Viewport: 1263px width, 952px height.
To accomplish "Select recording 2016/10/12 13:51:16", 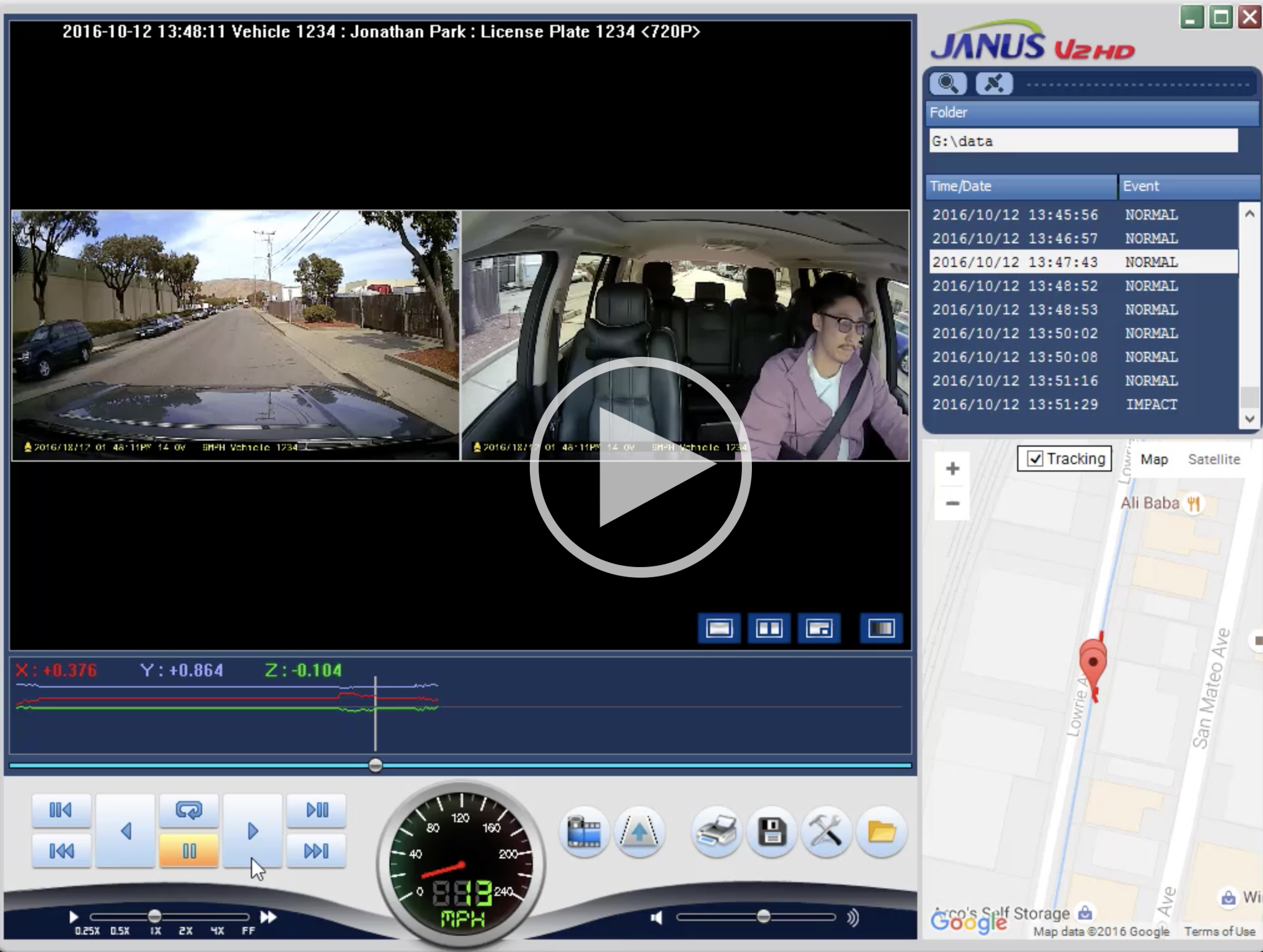I will [x=1083, y=381].
